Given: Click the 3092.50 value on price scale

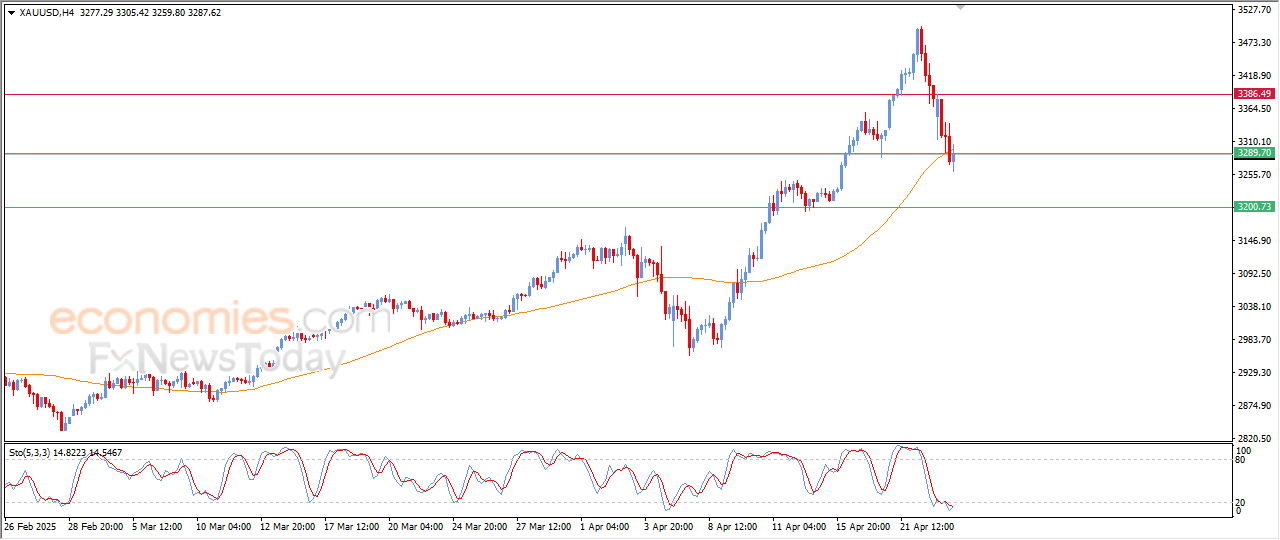Looking at the screenshot, I should pyautogui.click(x=1253, y=274).
